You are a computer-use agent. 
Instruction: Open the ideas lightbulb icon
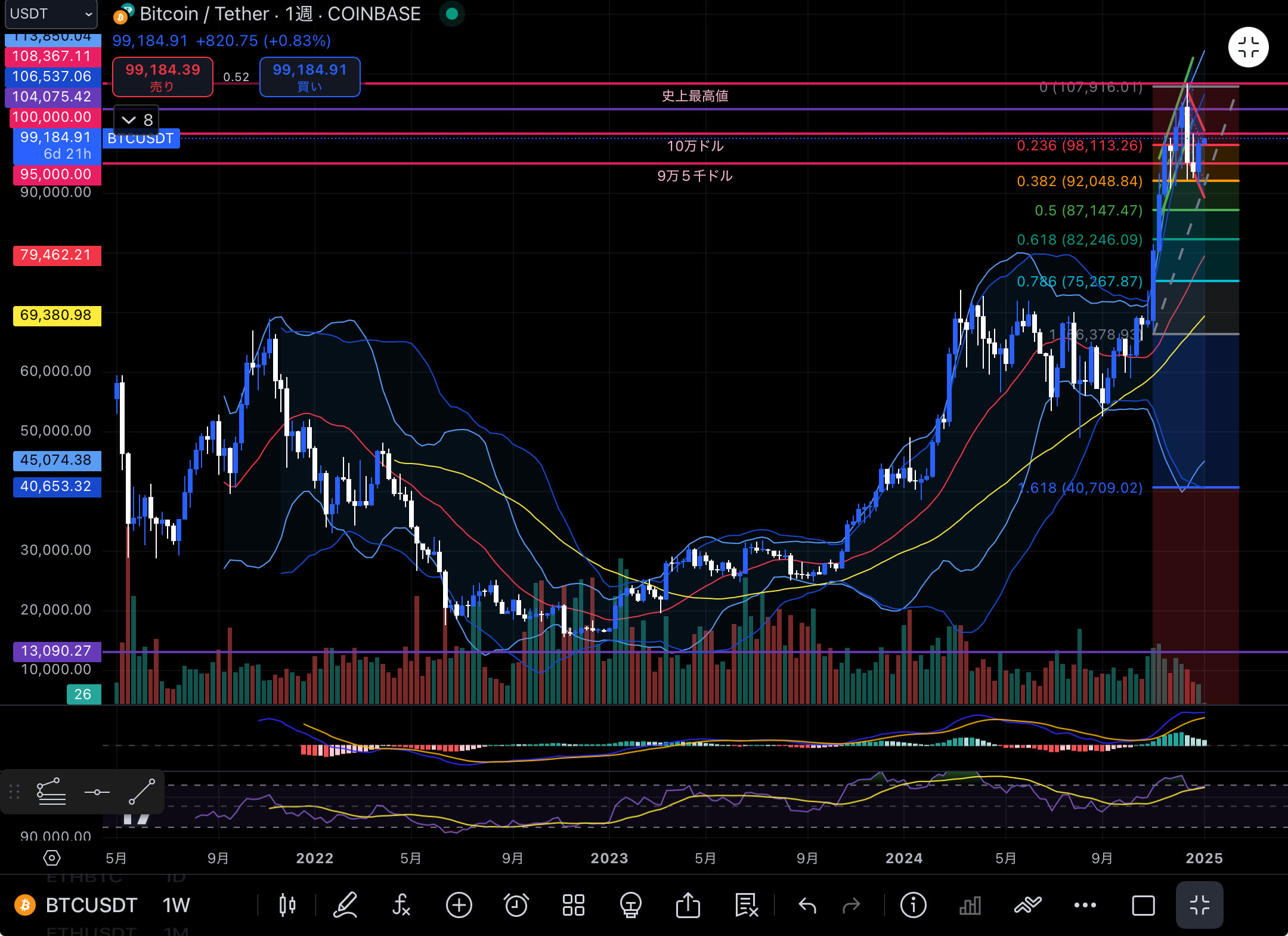pos(630,905)
